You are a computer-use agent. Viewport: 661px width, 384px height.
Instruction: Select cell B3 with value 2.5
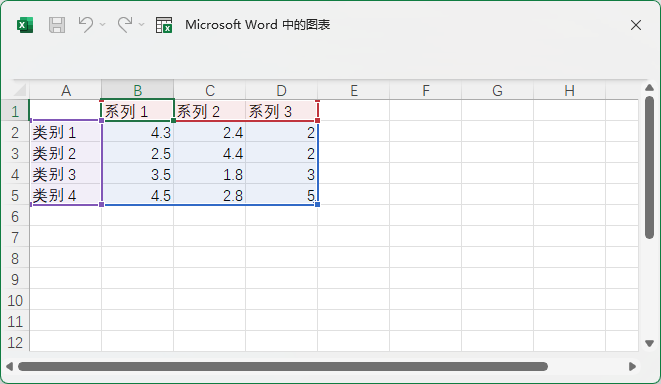[137, 153]
